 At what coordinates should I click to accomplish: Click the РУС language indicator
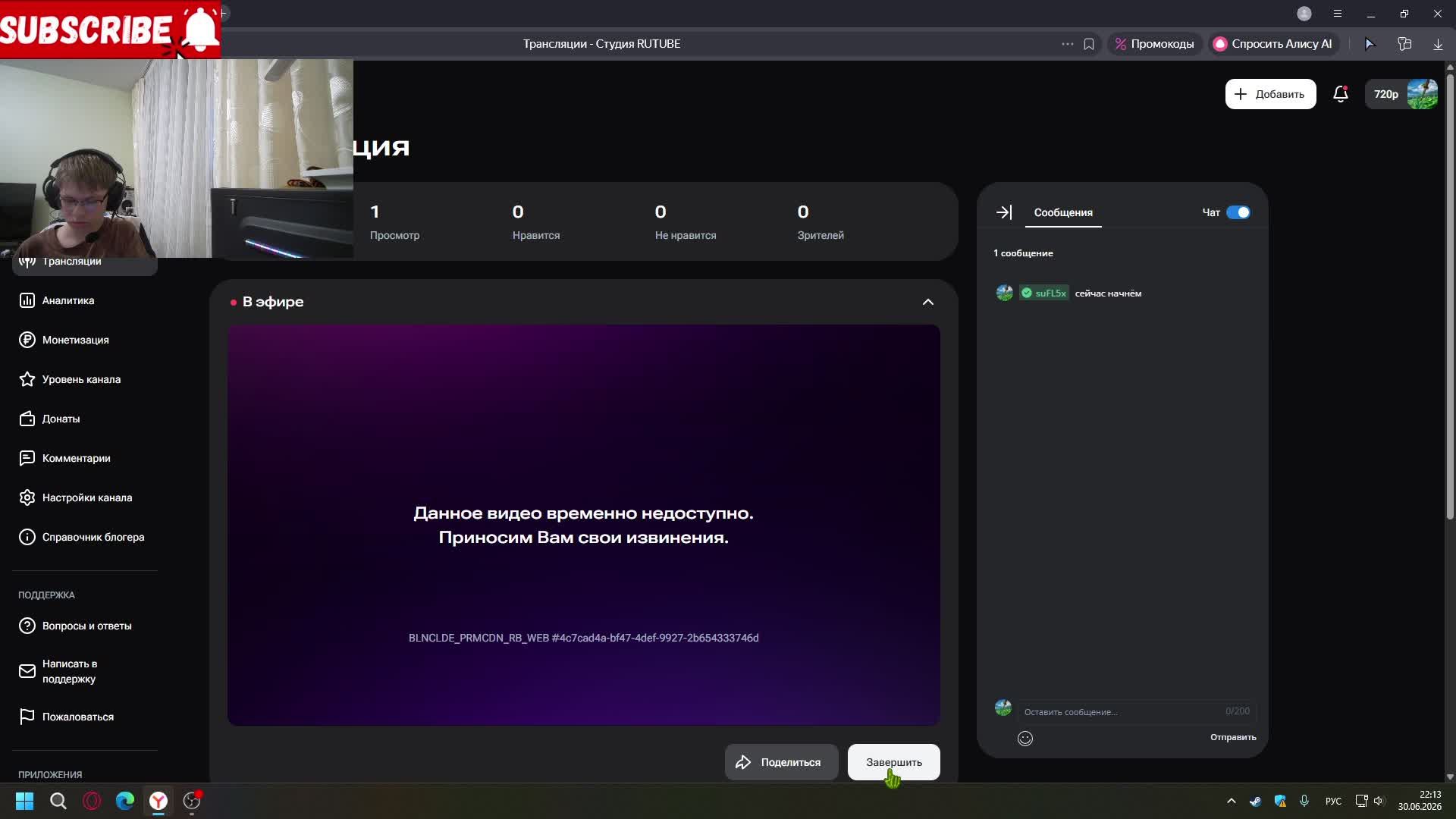click(1333, 801)
